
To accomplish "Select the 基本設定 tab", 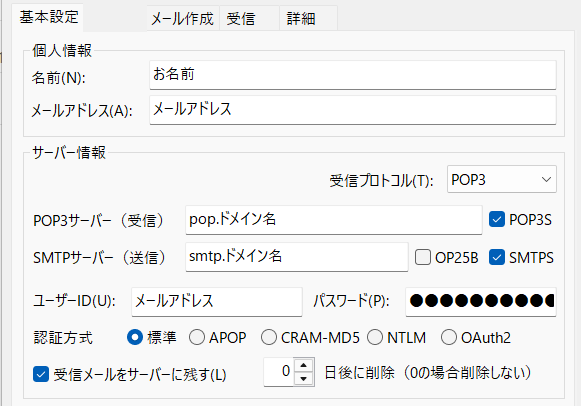I will (49, 17).
